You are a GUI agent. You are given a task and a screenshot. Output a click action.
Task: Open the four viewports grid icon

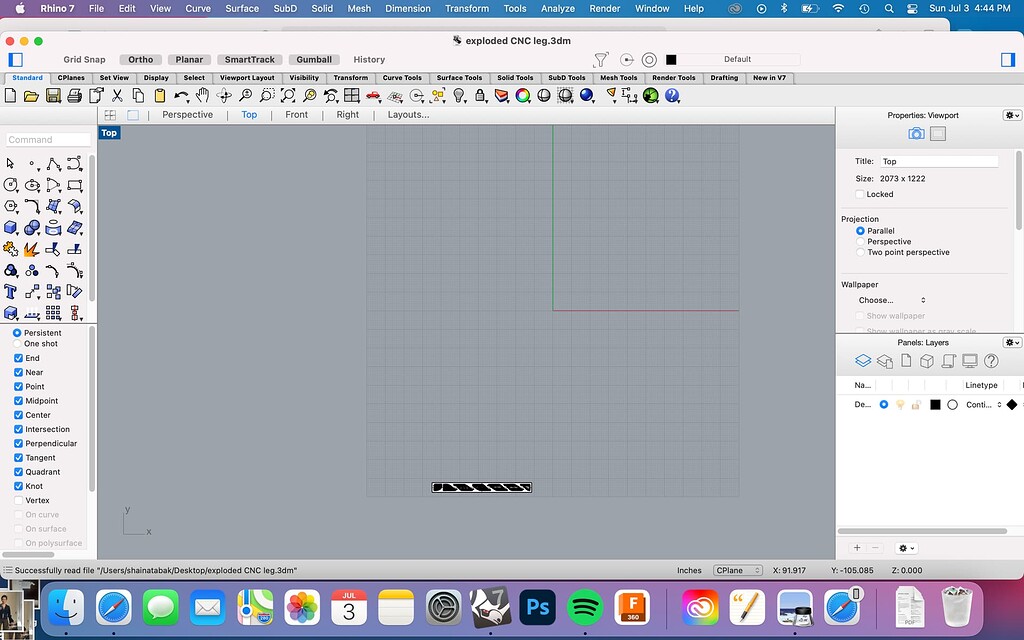click(352, 96)
